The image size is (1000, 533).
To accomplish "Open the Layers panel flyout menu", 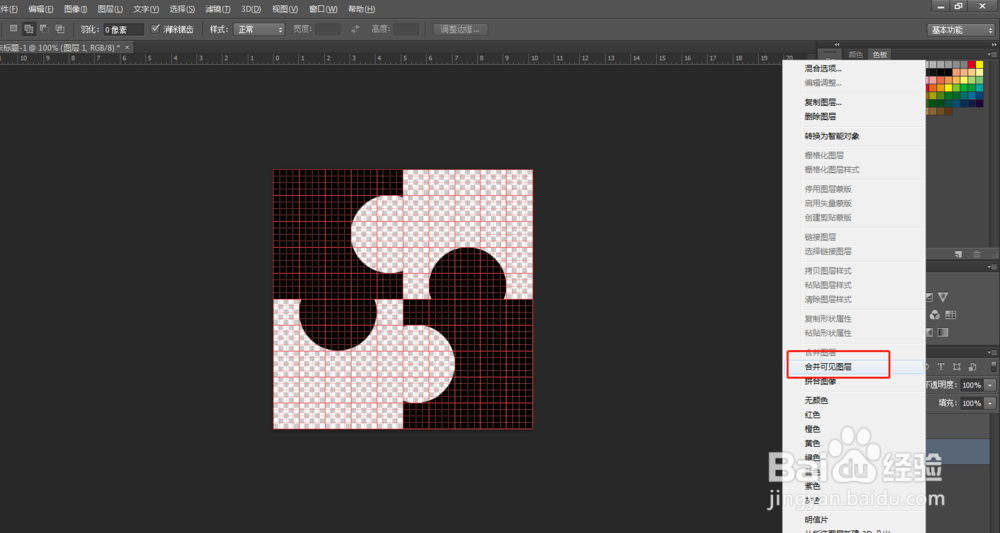I will tap(992, 353).
